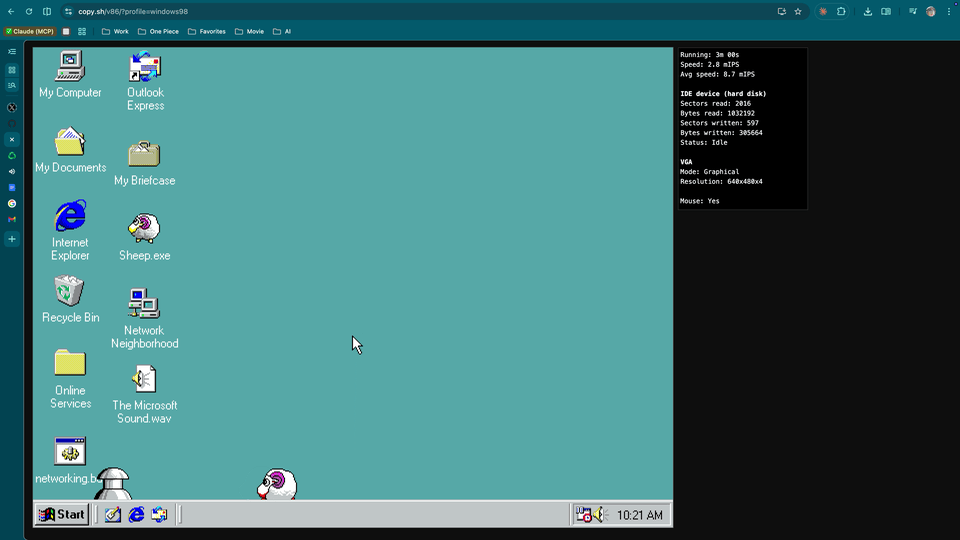
Task: Open the Work bookmarks folder
Action: [115, 31]
